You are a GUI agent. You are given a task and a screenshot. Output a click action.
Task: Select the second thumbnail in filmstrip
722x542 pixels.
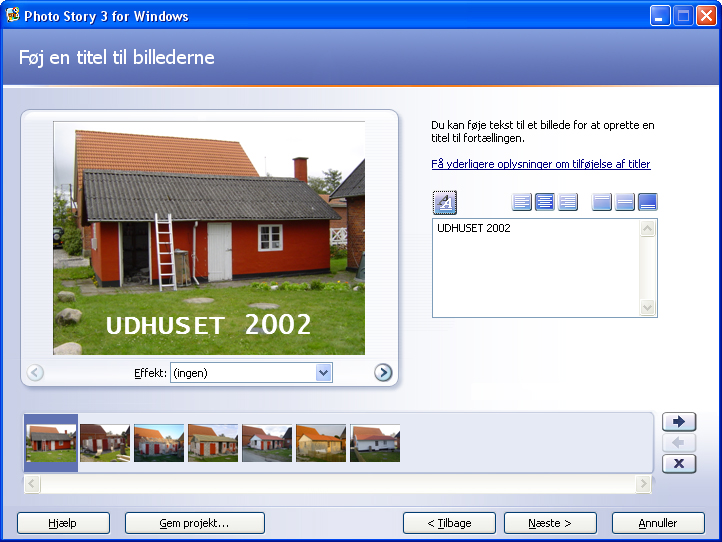point(105,443)
